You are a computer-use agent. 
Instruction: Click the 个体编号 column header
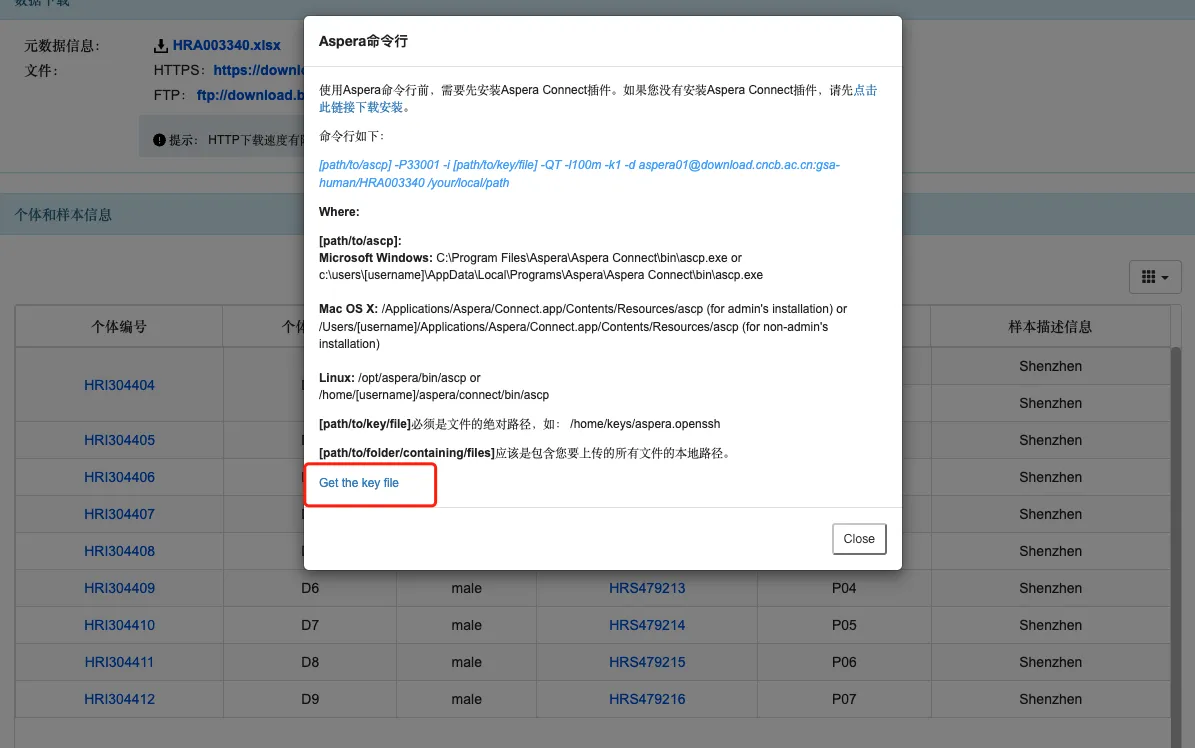119,326
